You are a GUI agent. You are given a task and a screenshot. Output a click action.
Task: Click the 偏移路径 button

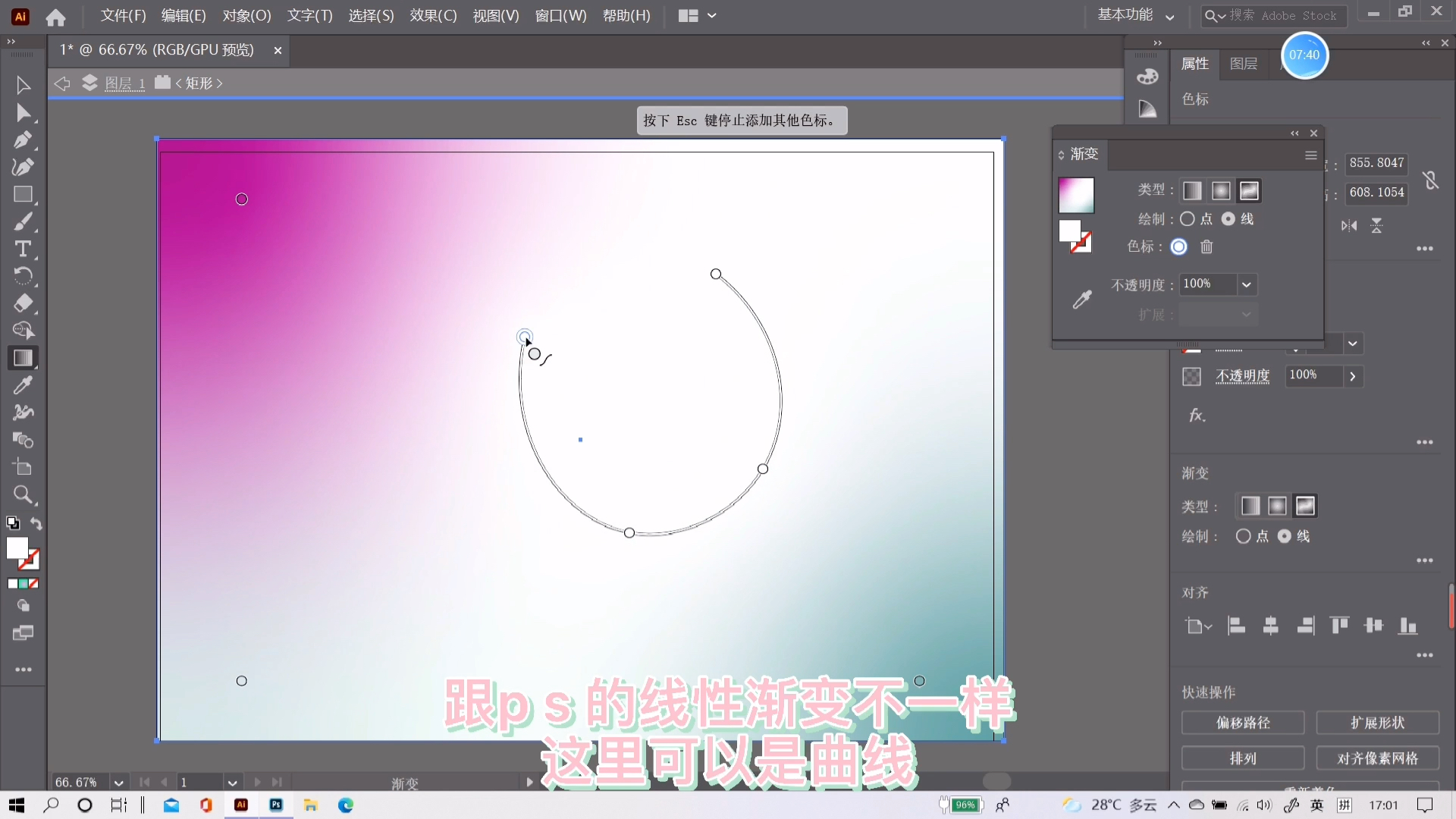point(1242,723)
